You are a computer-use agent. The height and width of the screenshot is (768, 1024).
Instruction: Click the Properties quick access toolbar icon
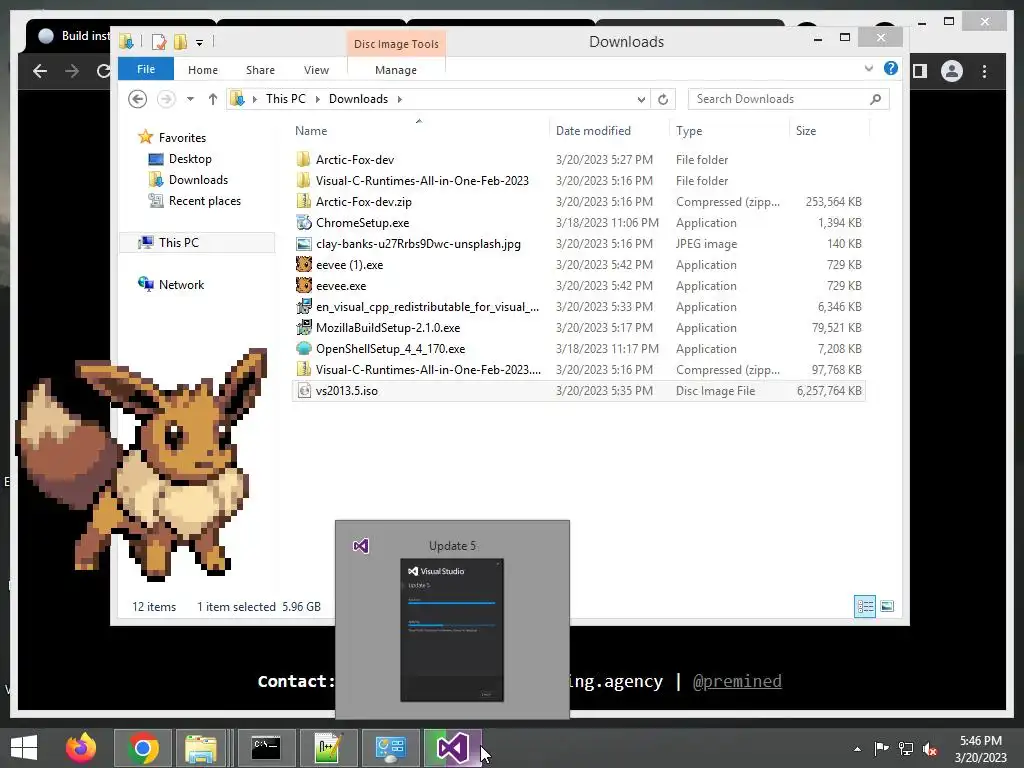(x=159, y=42)
